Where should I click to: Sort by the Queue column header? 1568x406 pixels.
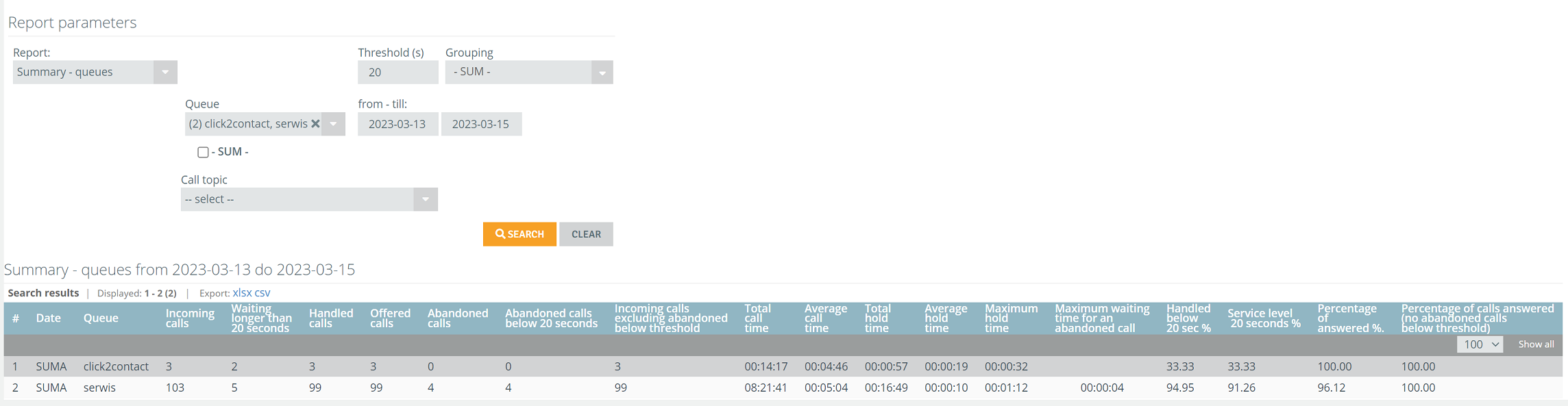click(101, 318)
